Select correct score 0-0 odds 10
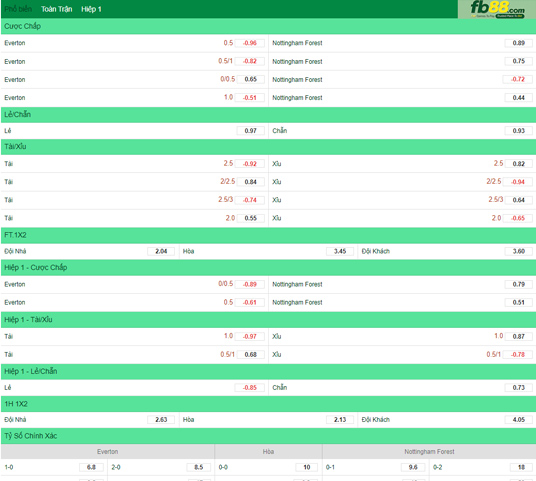 307,467
